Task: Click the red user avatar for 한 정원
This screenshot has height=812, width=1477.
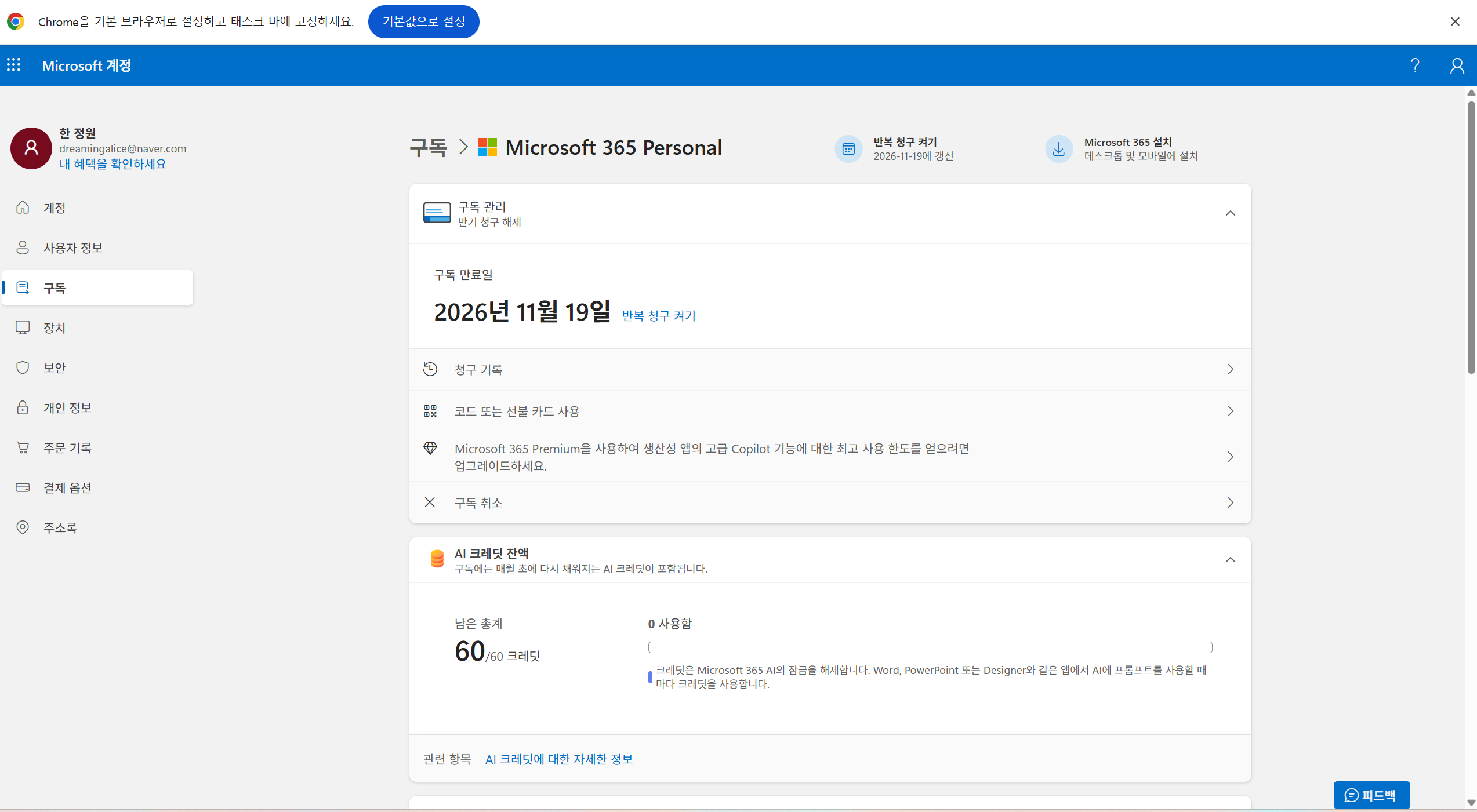Action: pos(31,148)
